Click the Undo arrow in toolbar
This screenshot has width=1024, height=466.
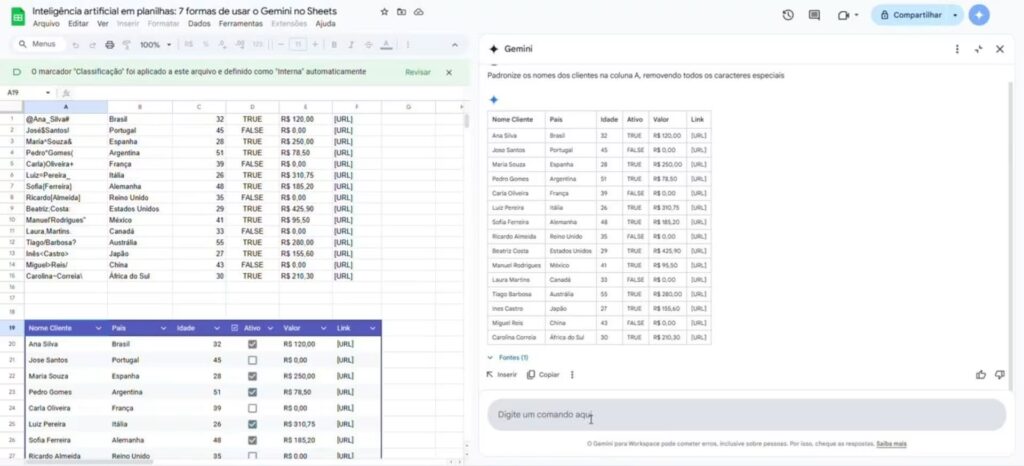(x=76, y=45)
